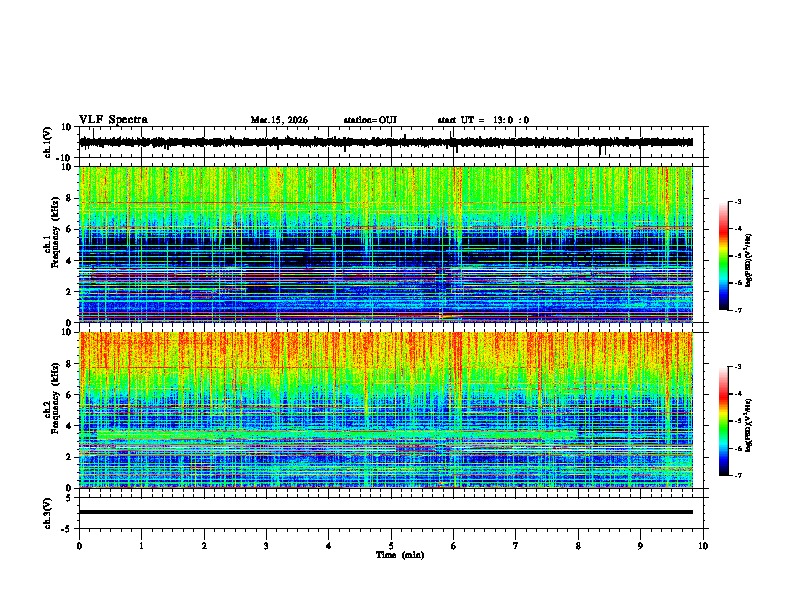Image resolution: width=792 pixels, height=612 pixels.
Task: Click the flat ch.3 trace line
Action: (386, 512)
